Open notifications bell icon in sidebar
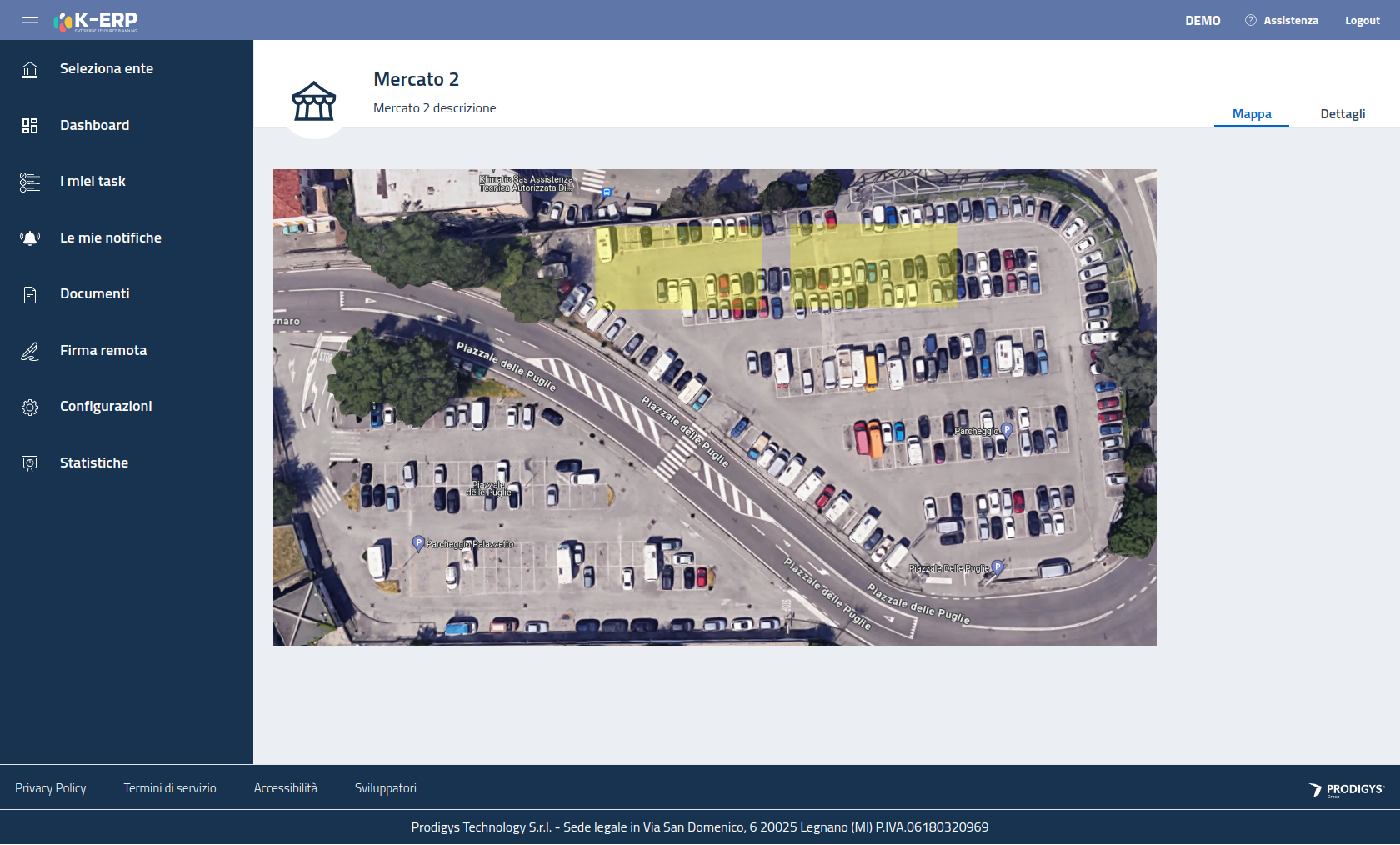Screen dimensions: 1400x845 coord(30,238)
